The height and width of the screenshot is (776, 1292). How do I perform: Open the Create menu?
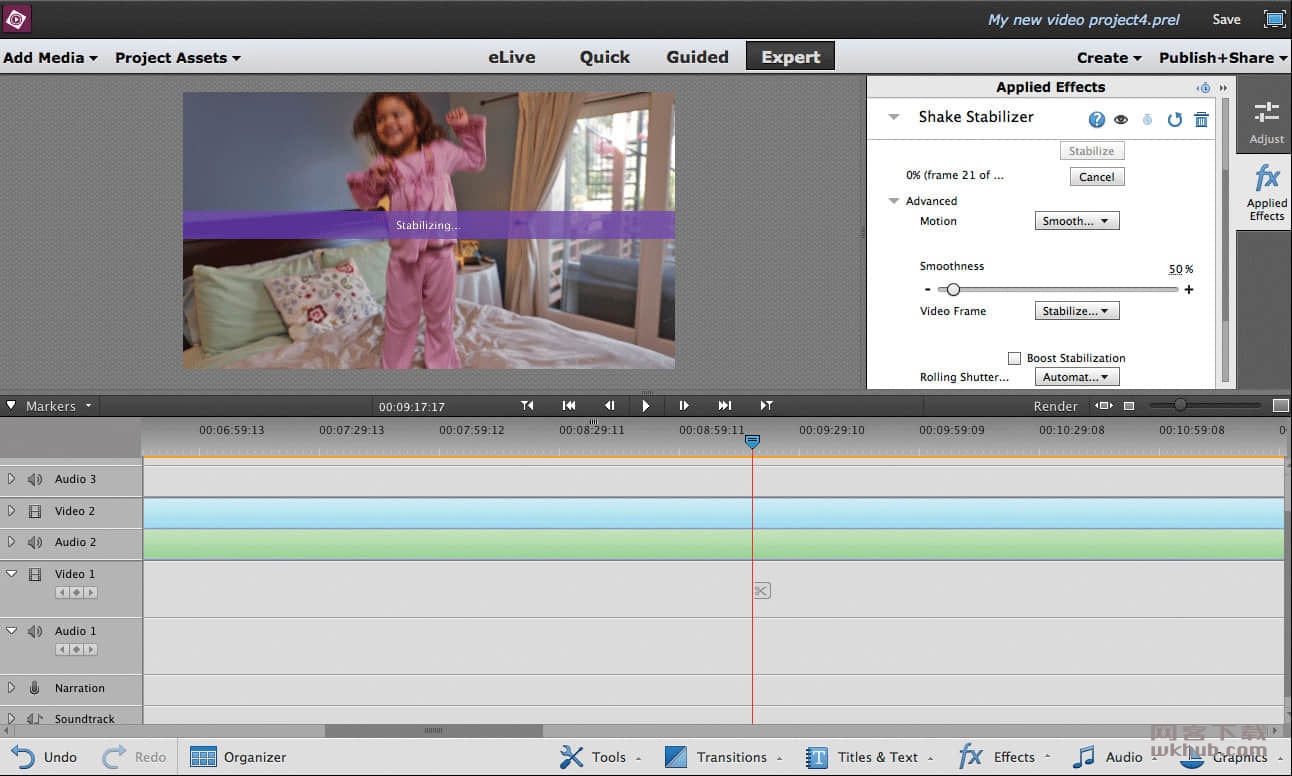[1109, 58]
